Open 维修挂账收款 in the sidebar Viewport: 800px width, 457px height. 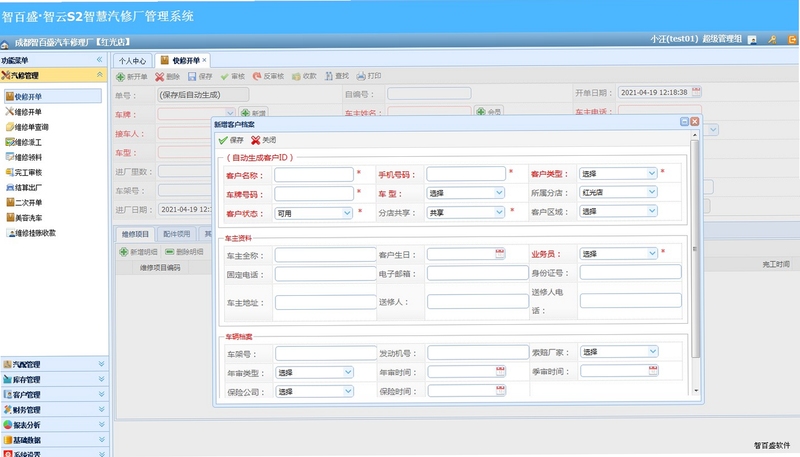pyautogui.click(x=31, y=233)
